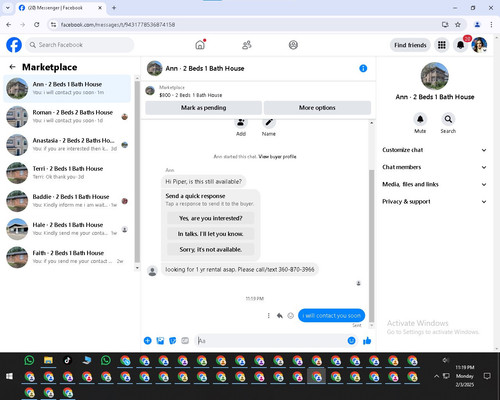The width and height of the screenshot is (500, 400).
Task: Open the notifications bell in header
Action: pos(460,45)
